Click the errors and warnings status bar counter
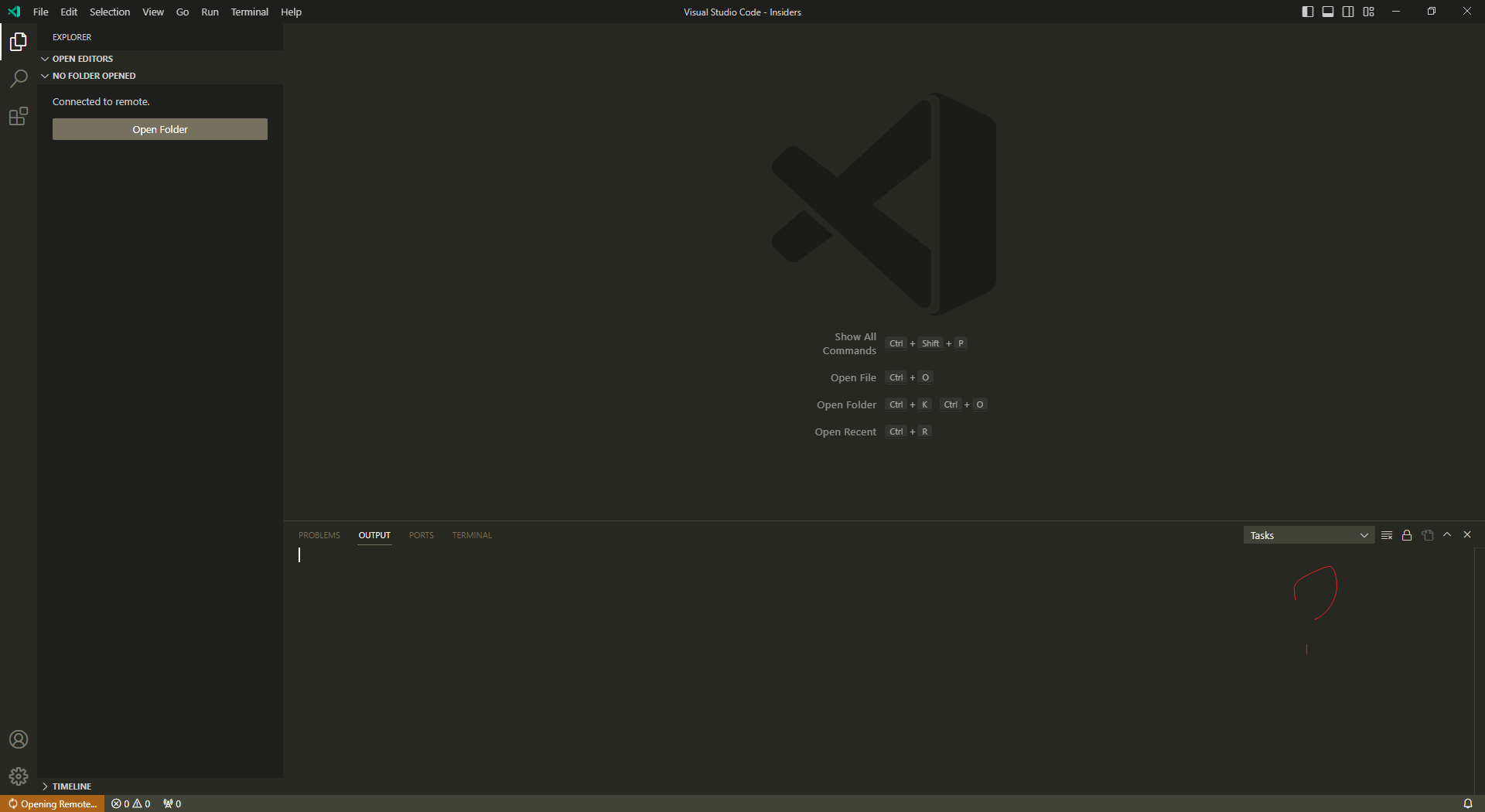 coord(130,803)
